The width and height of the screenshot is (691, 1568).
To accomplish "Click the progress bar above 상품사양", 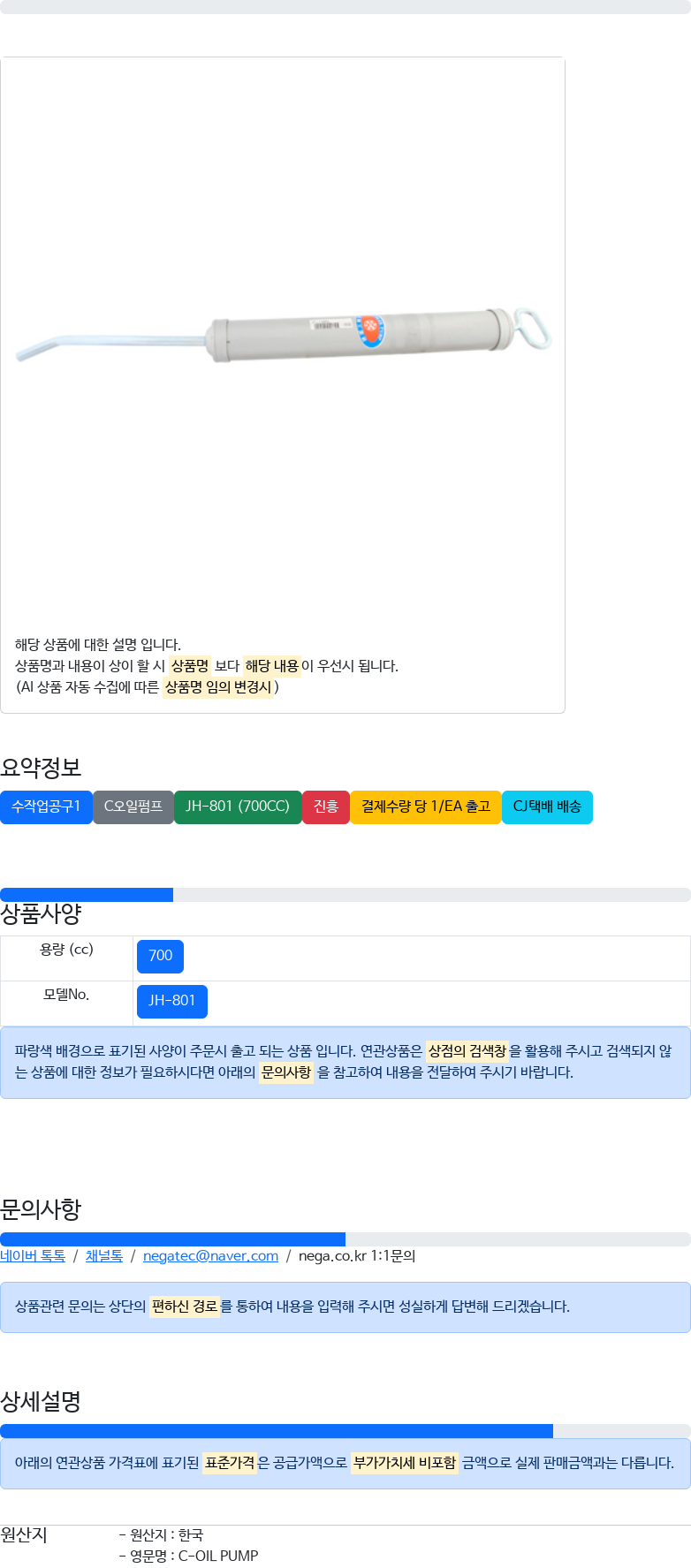I will 345,895.
